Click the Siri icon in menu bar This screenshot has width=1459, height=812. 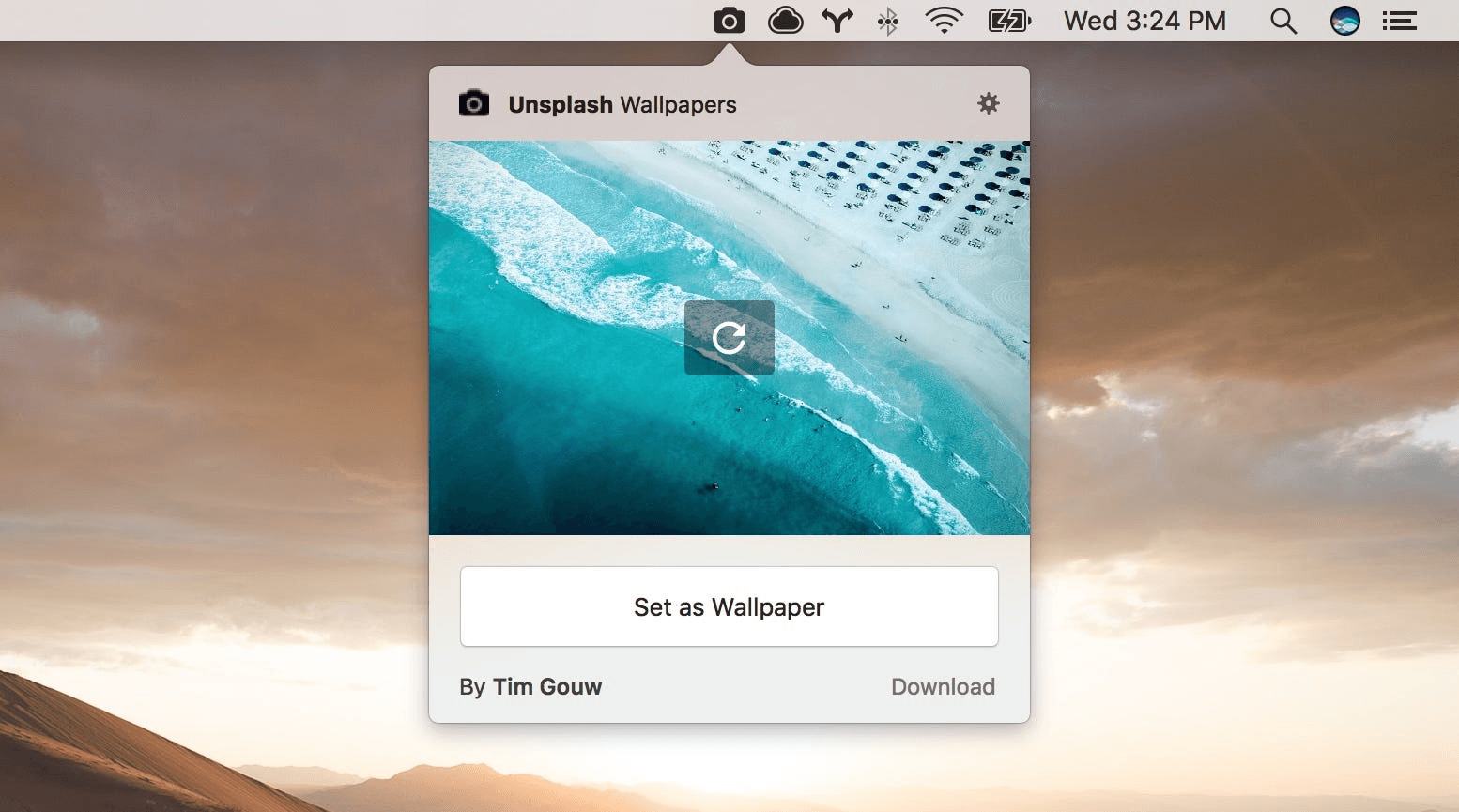1345,21
